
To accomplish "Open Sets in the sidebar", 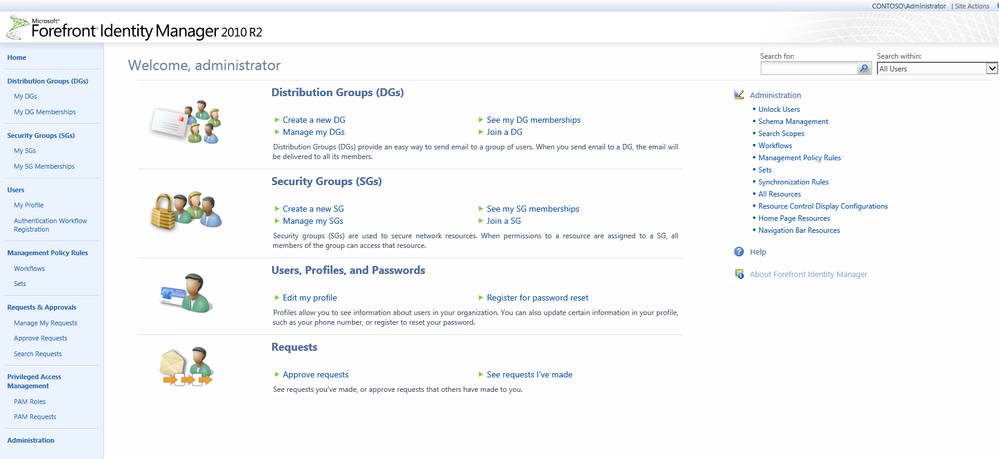I will (x=20, y=284).
